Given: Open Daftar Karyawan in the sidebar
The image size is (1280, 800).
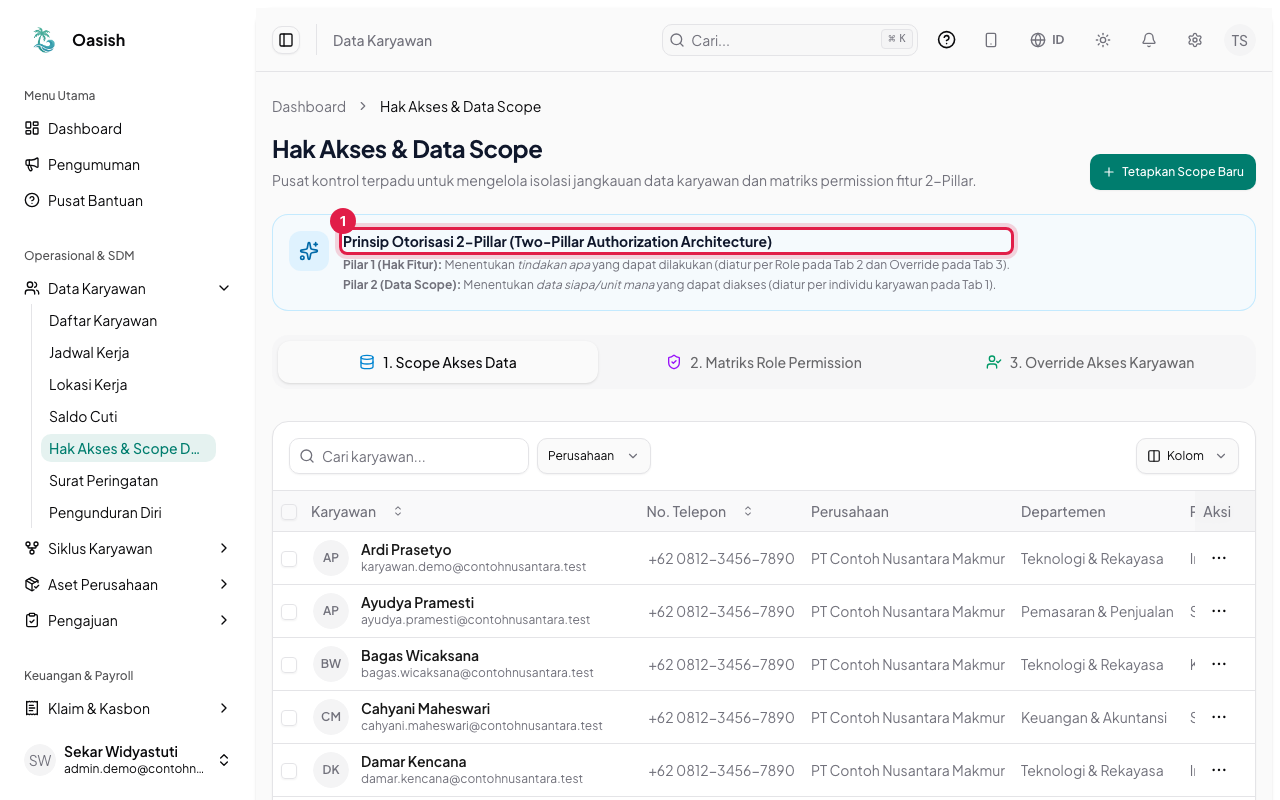Looking at the screenshot, I should click(x=128, y=321).
